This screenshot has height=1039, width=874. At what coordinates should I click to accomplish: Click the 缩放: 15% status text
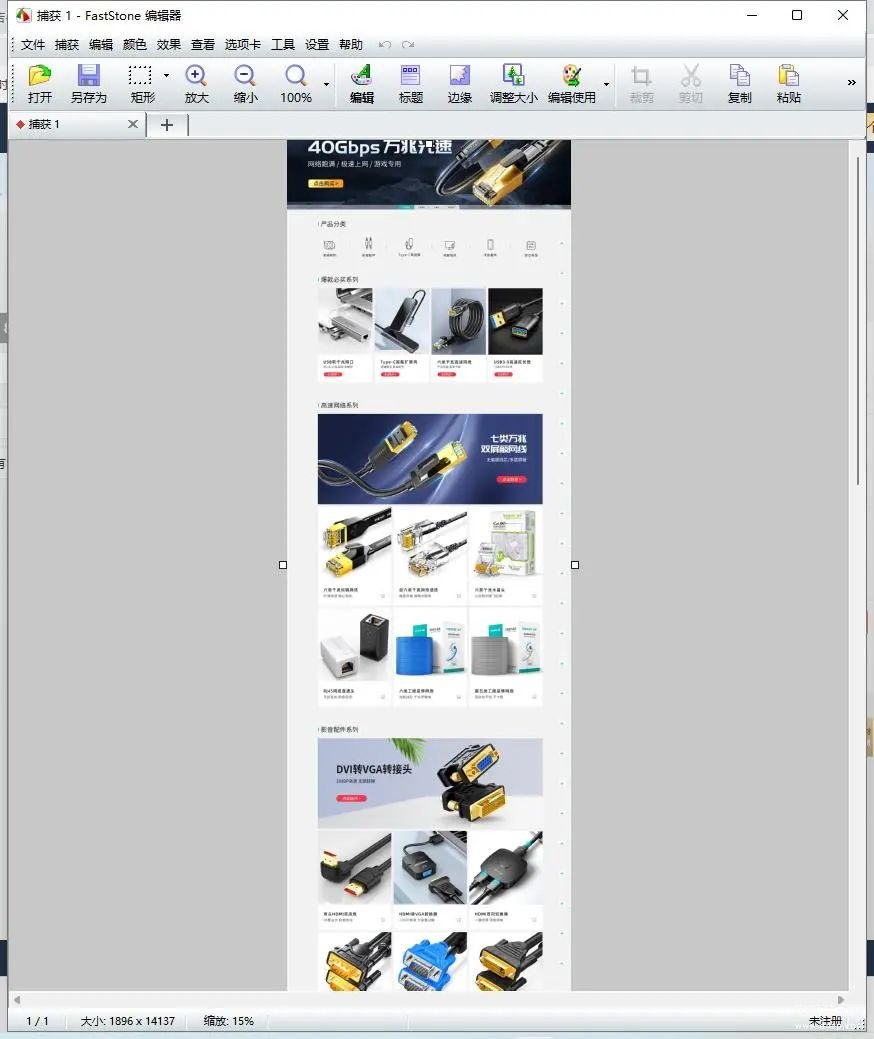229,1021
